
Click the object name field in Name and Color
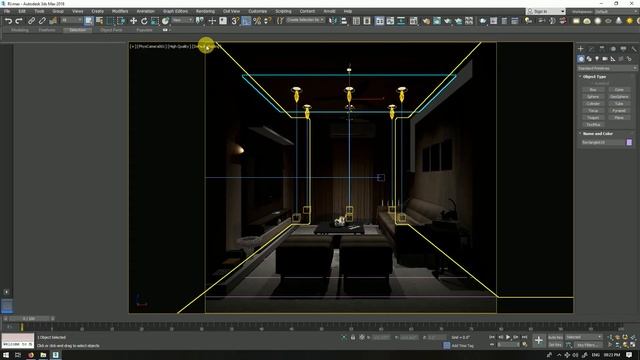(602, 142)
